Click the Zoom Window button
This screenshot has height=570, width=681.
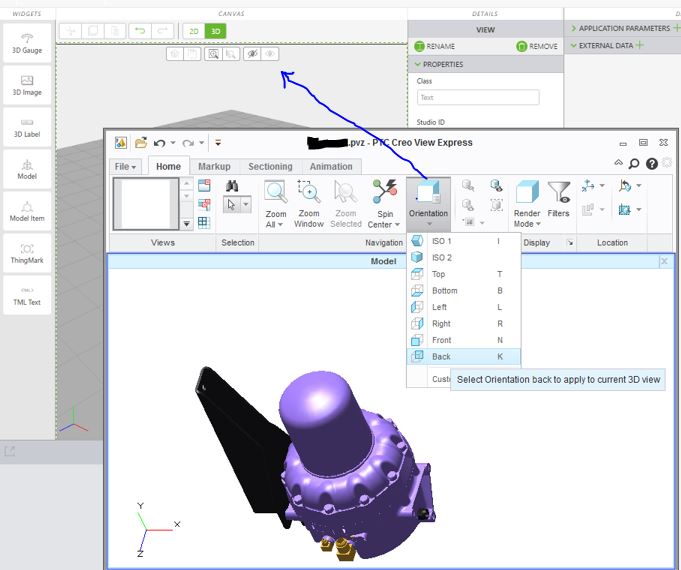pos(309,204)
